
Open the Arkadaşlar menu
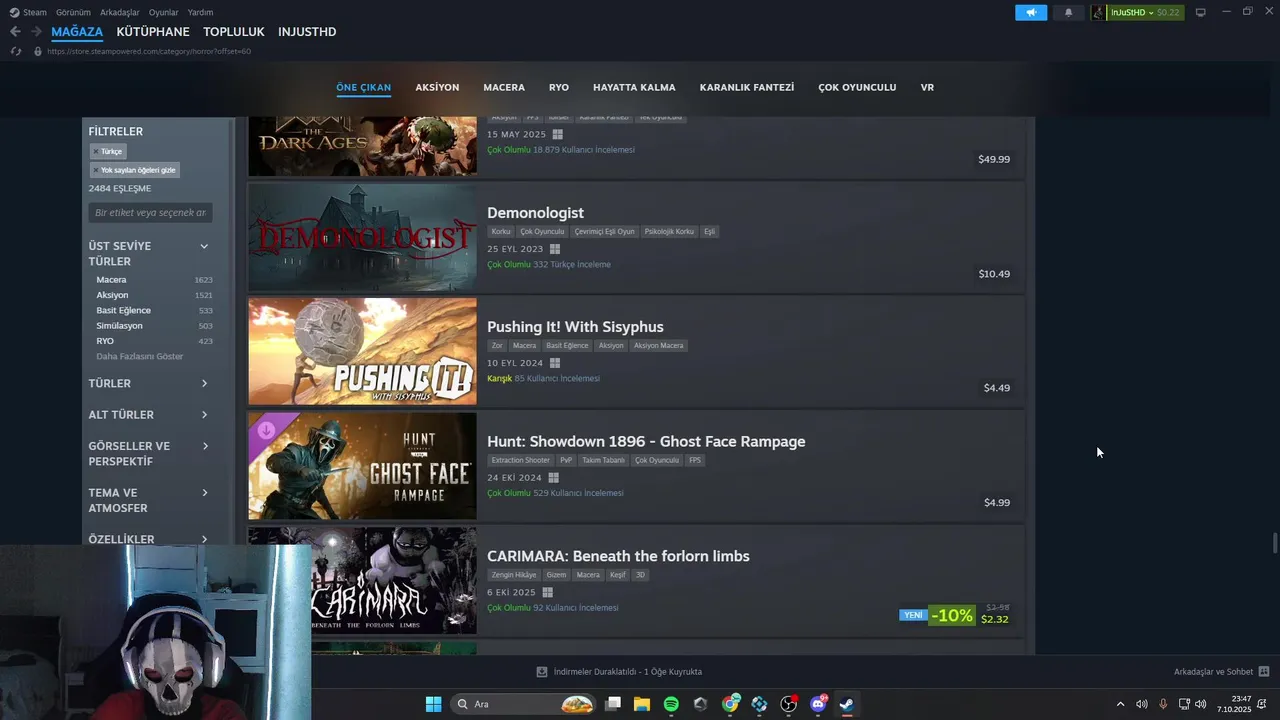pyautogui.click(x=120, y=12)
